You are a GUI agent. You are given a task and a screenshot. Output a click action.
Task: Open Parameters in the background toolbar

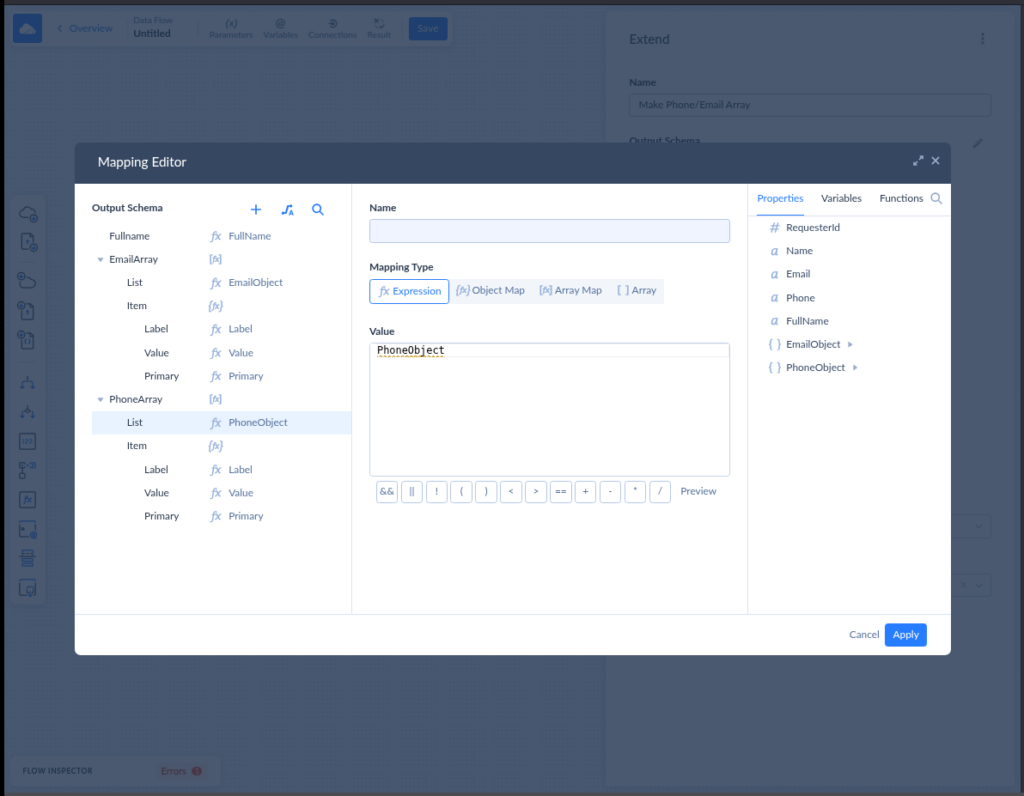coord(231,29)
